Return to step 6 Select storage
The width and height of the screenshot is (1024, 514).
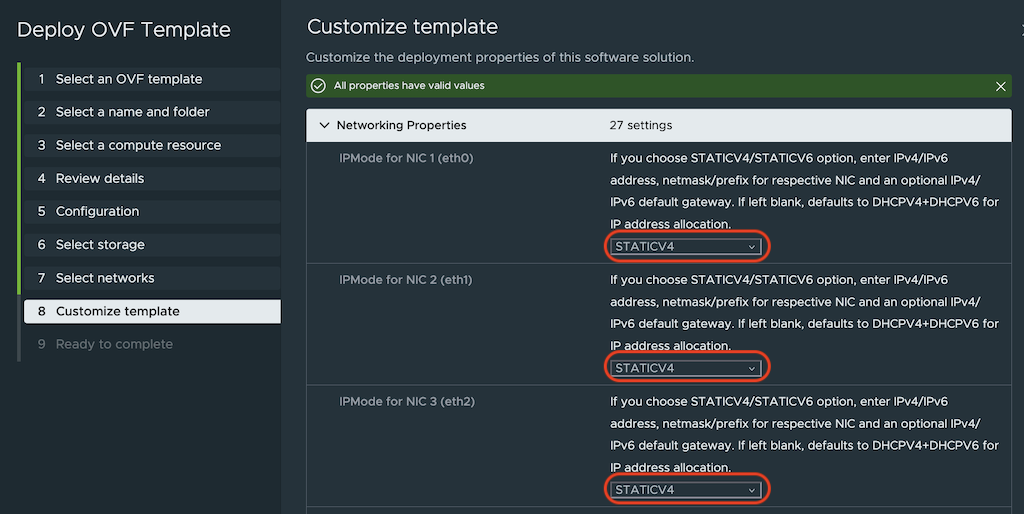100,245
